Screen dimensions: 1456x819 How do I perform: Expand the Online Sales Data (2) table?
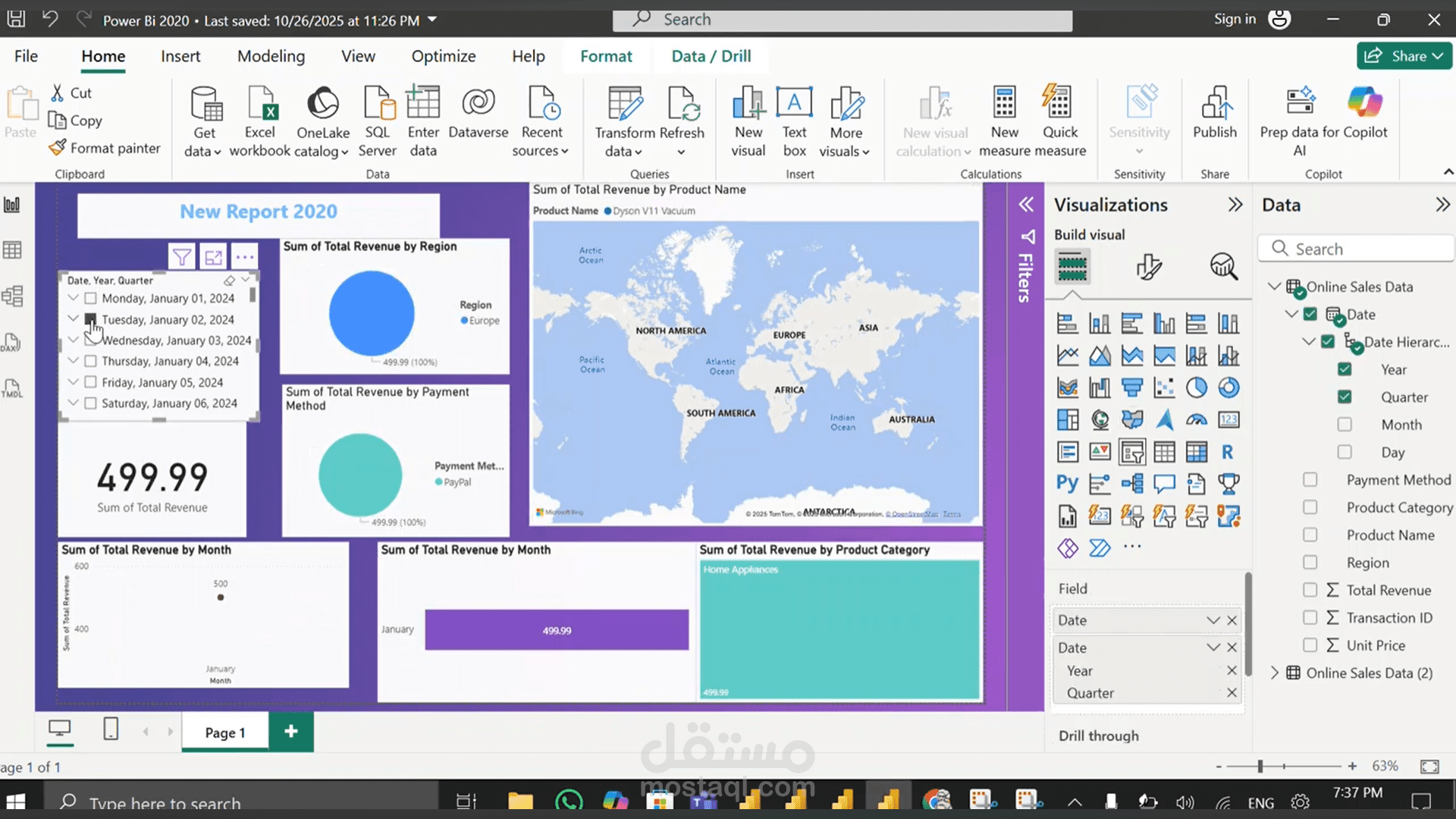point(1274,673)
